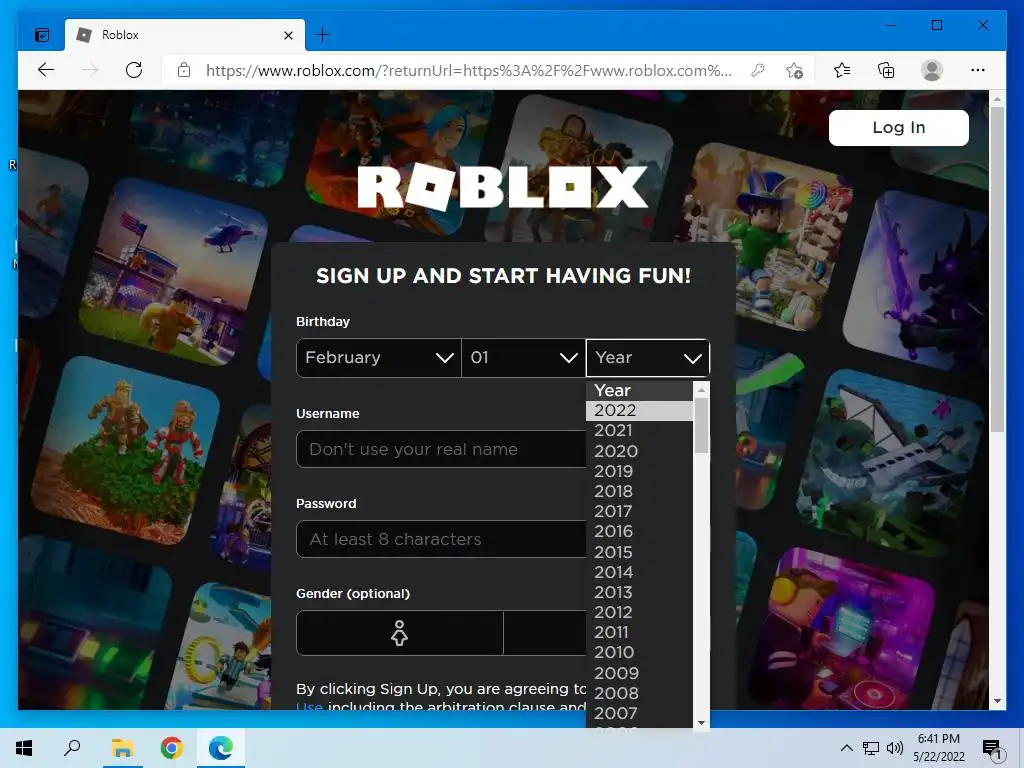Select the female gender icon
This screenshot has width=1024, height=768.
click(399, 633)
